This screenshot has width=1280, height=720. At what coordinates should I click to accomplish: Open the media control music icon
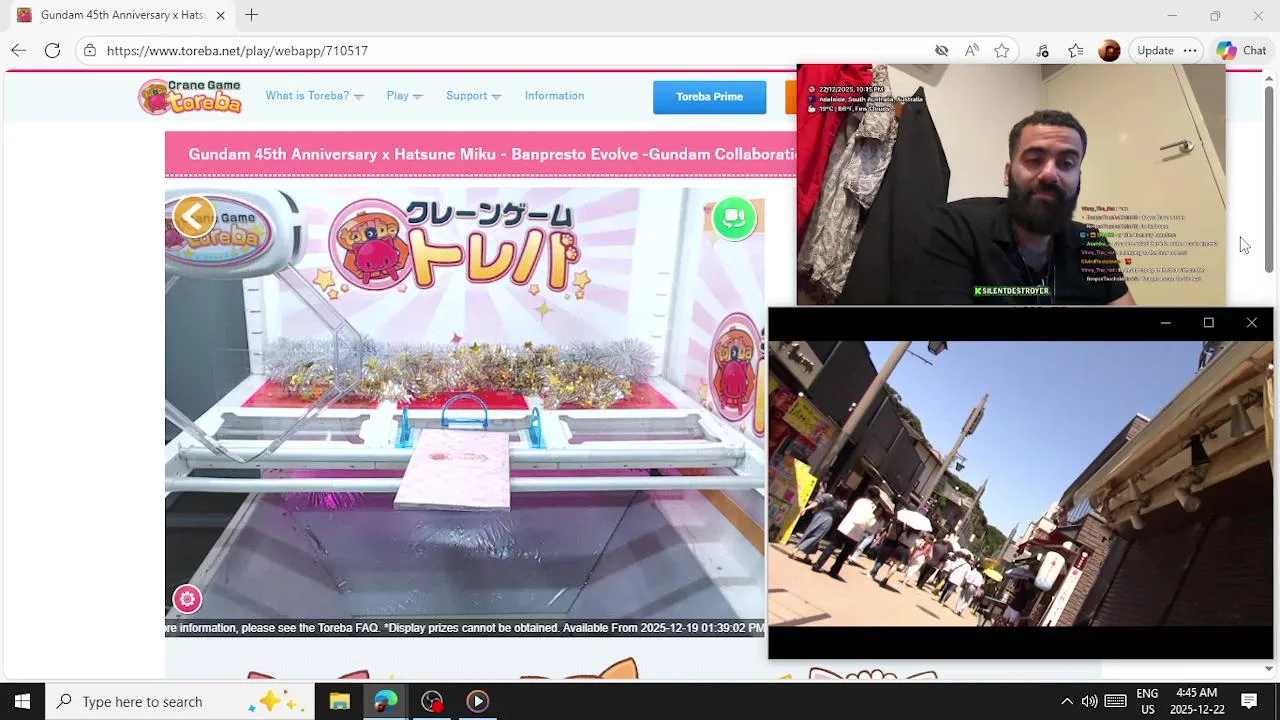point(1043,50)
